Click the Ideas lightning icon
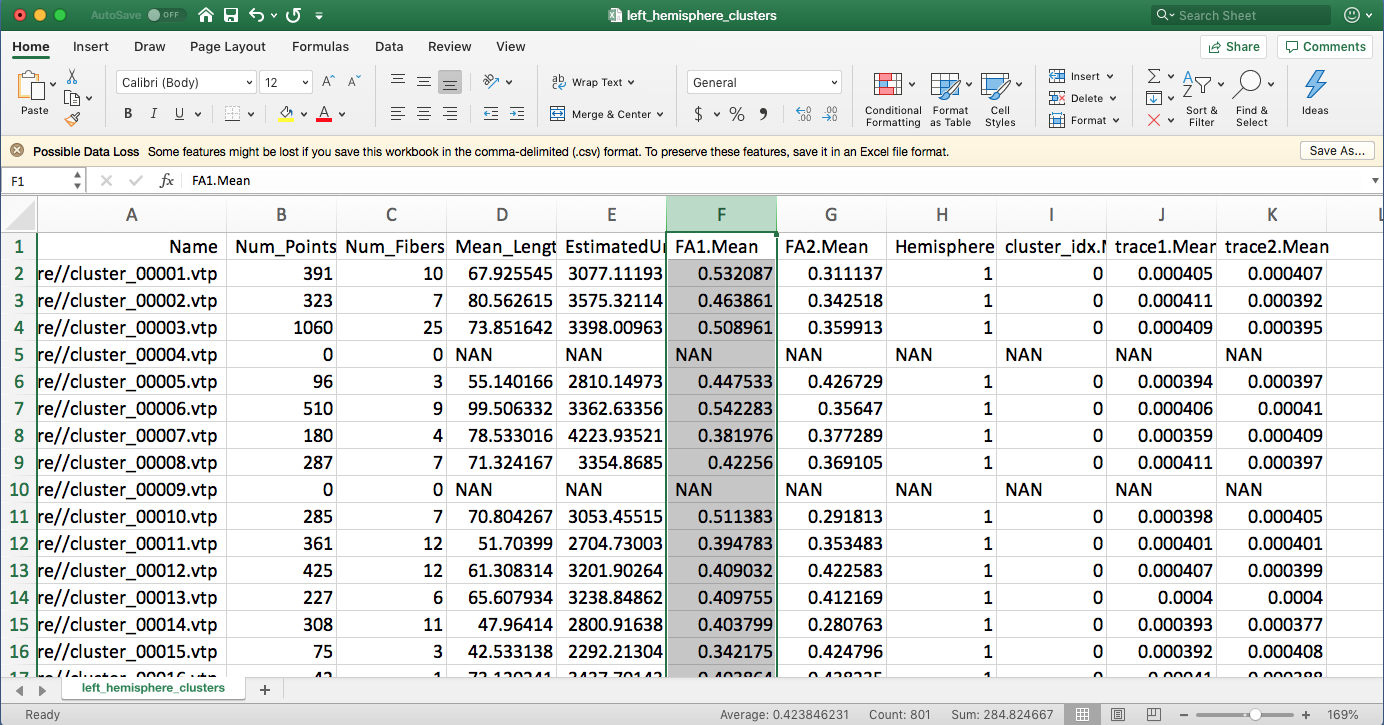 click(1315, 93)
